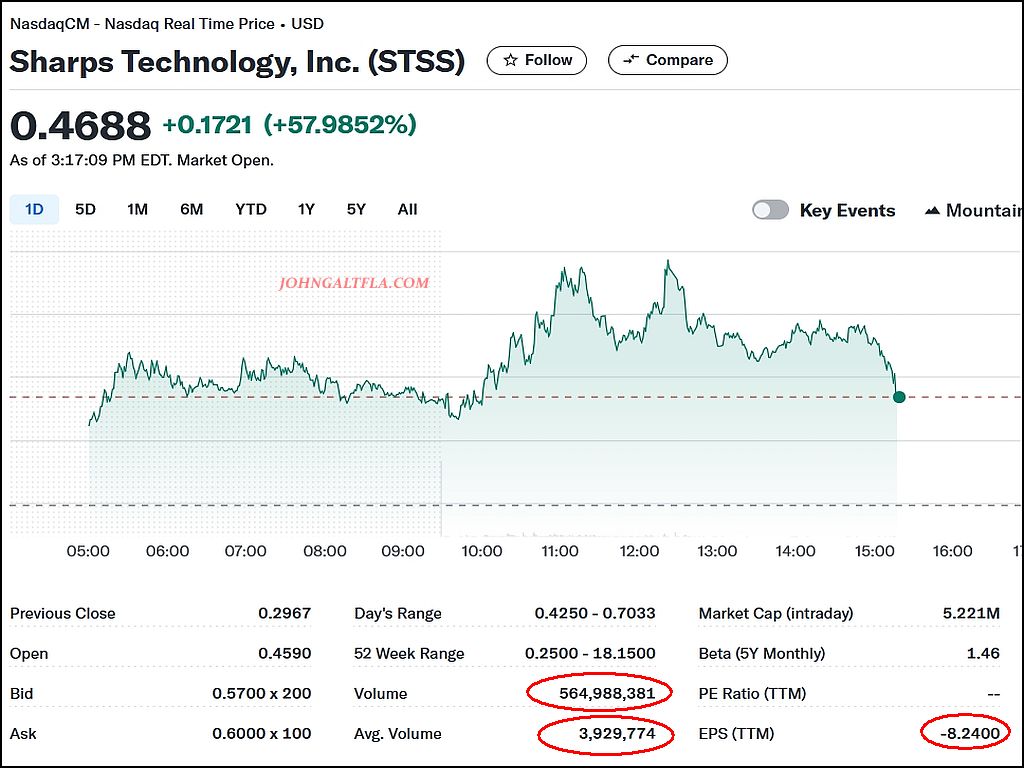Select the All time range
The image size is (1024, 768).
(x=407, y=209)
